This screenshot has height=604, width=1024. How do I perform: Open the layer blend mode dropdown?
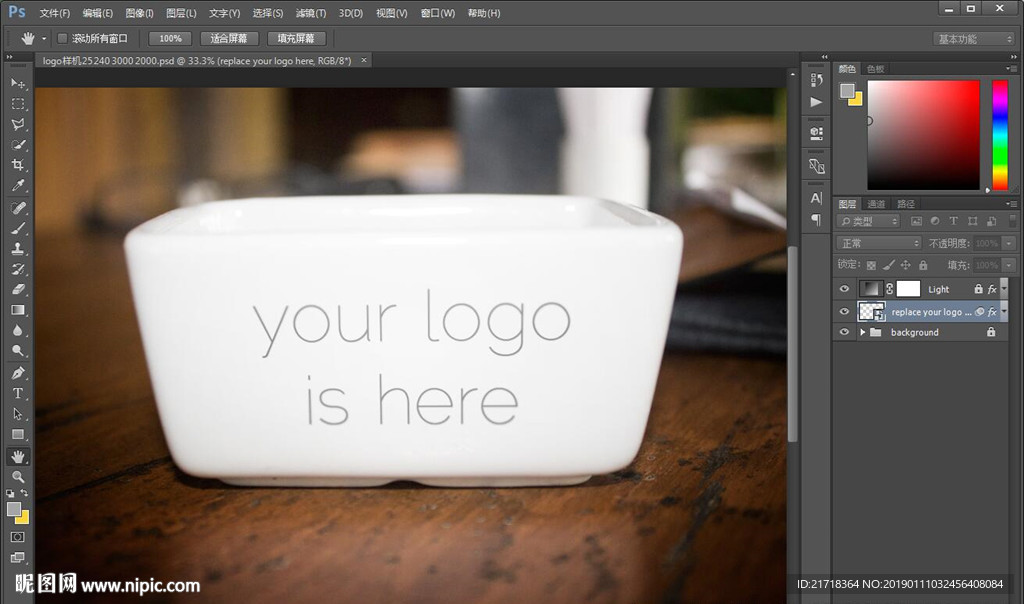point(878,243)
